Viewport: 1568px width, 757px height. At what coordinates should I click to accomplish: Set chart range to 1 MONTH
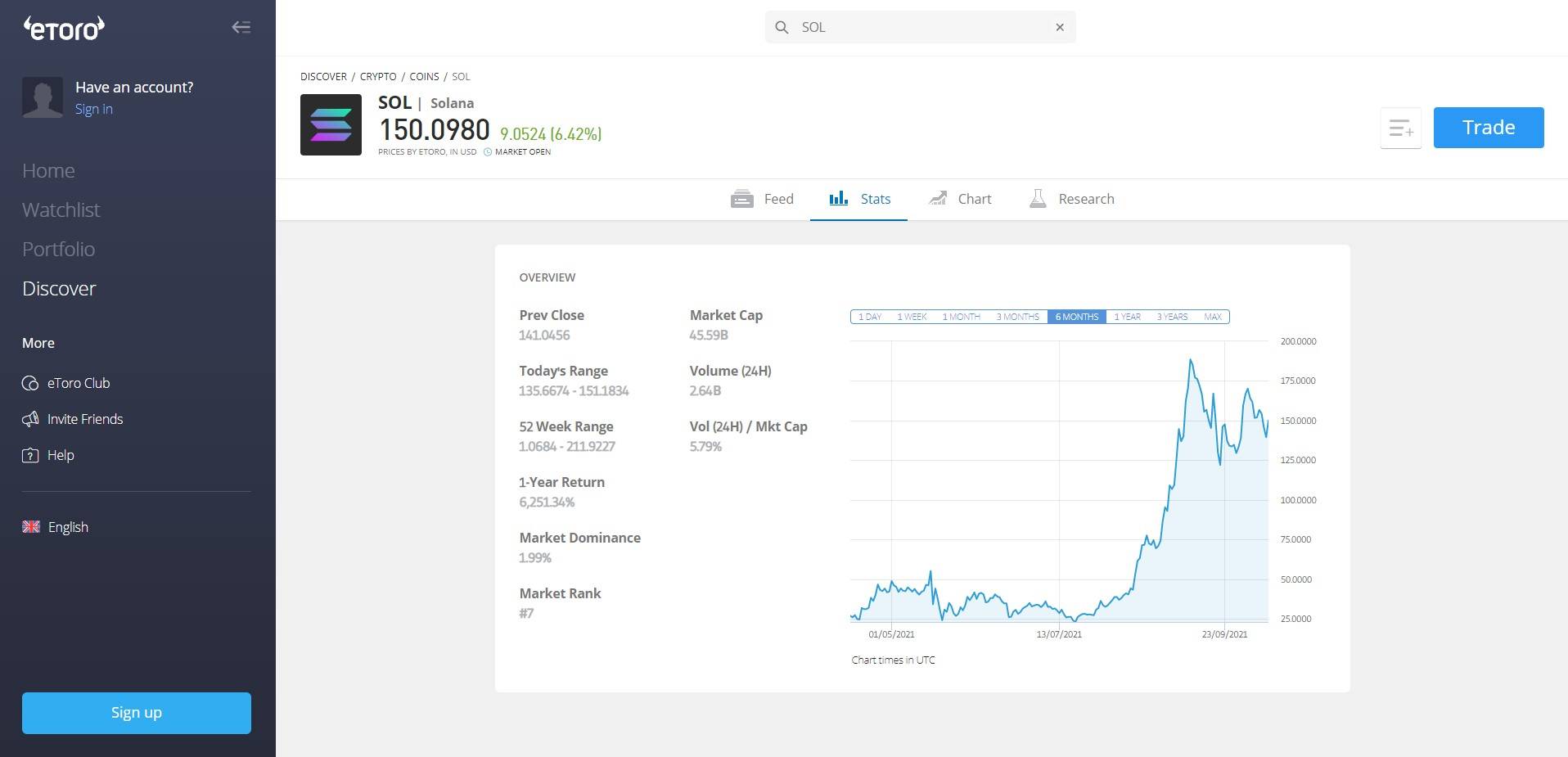[961, 317]
